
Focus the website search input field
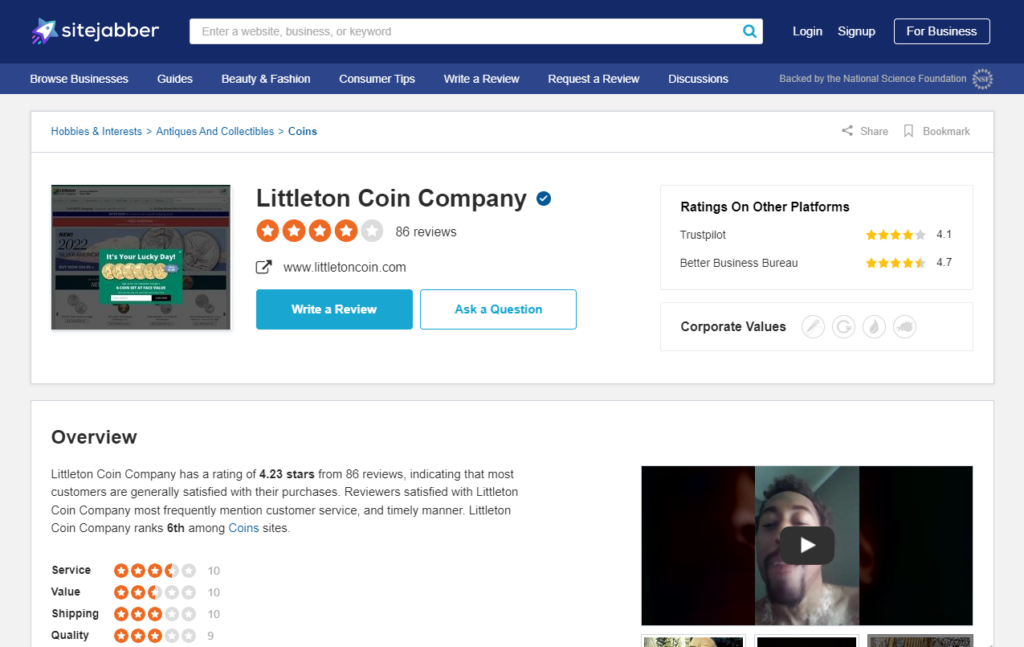coord(466,31)
